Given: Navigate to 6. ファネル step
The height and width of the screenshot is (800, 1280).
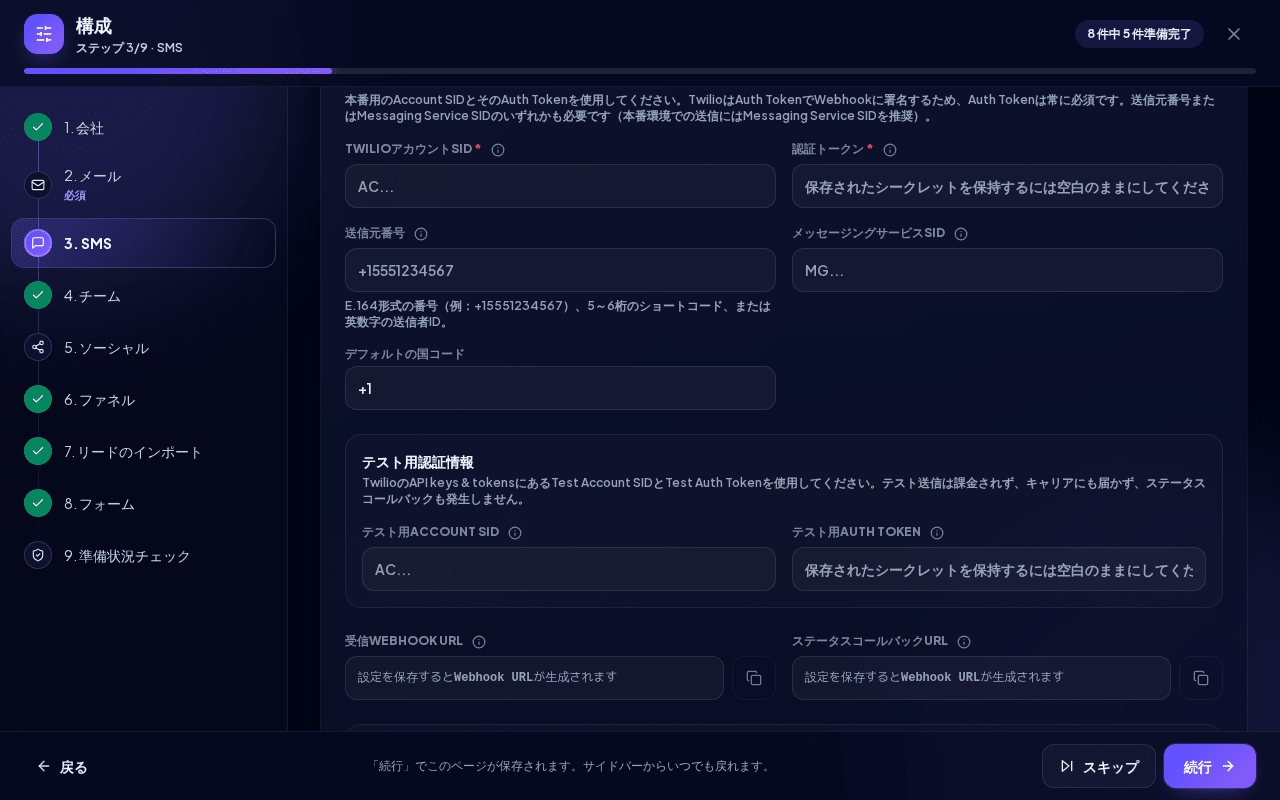Looking at the screenshot, I should [143, 400].
